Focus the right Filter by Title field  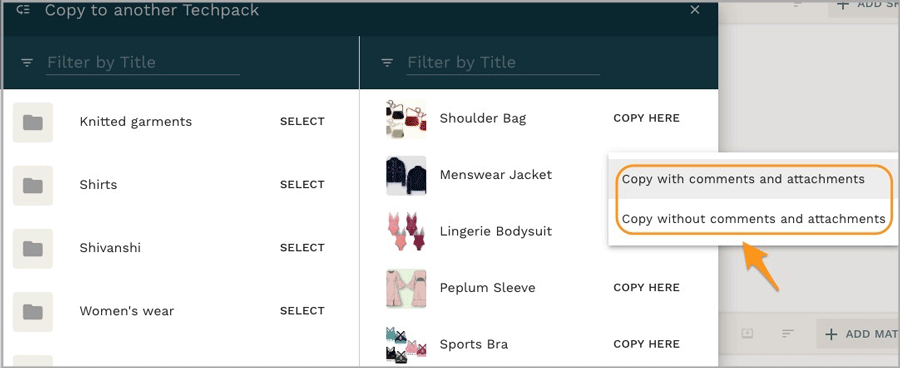click(x=503, y=62)
